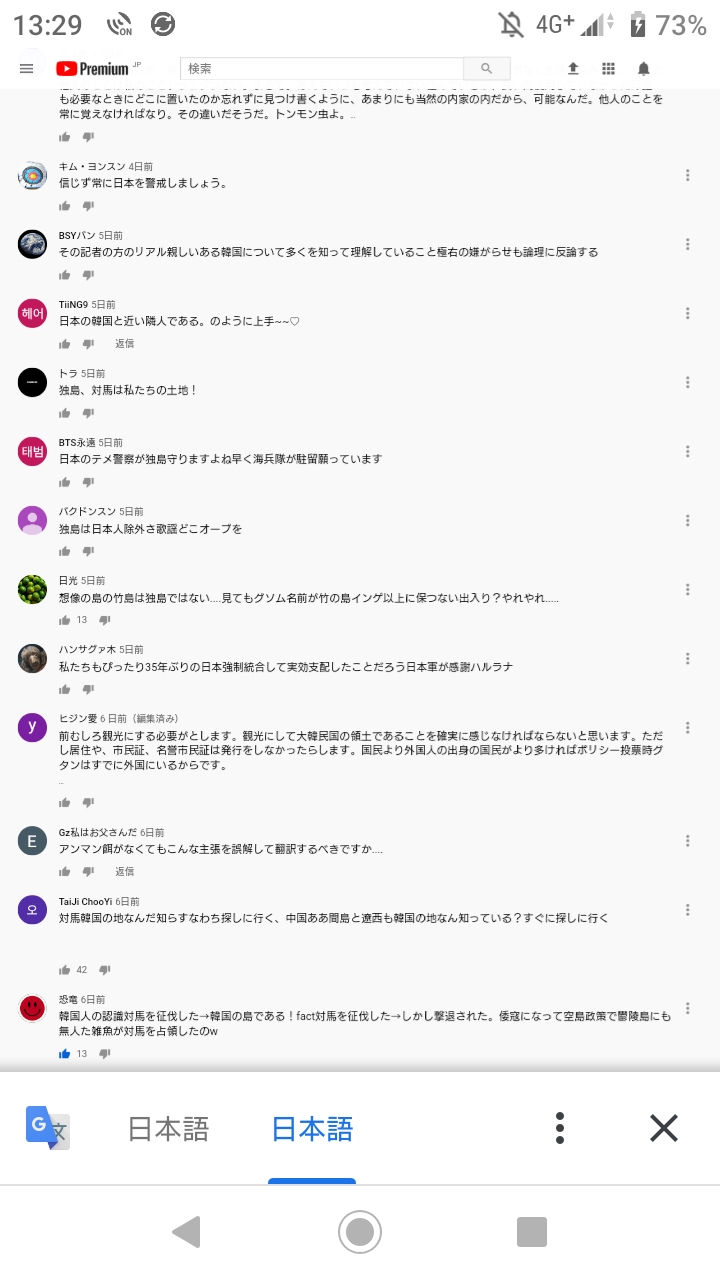Click the search magnifier button

point(487,69)
